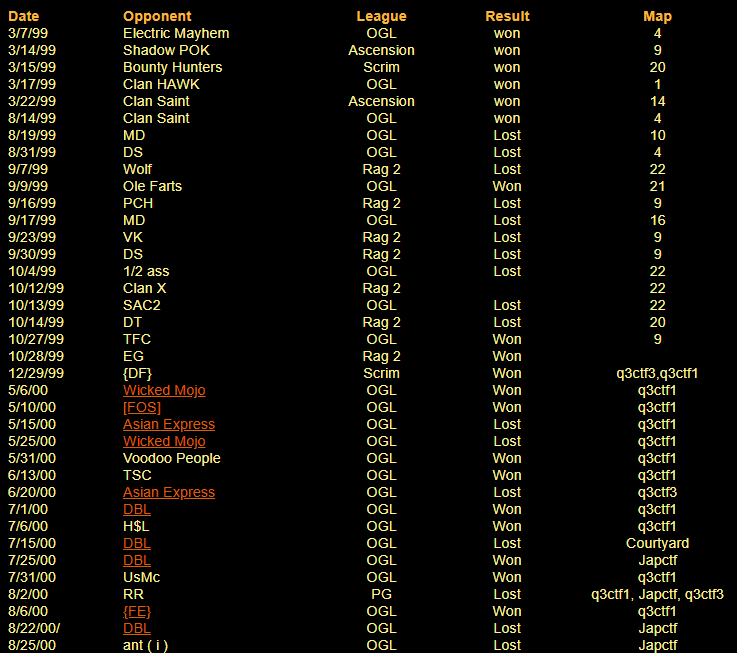737x653 pixels.
Task: Follow the DBL link dated 7/25/00
Action: click(137, 560)
